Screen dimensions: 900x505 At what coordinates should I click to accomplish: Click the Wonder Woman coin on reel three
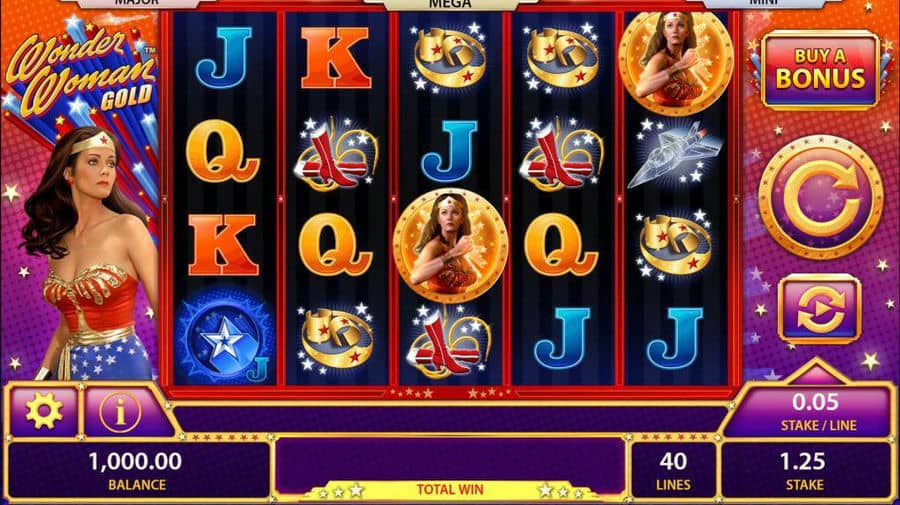click(x=451, y=245)
